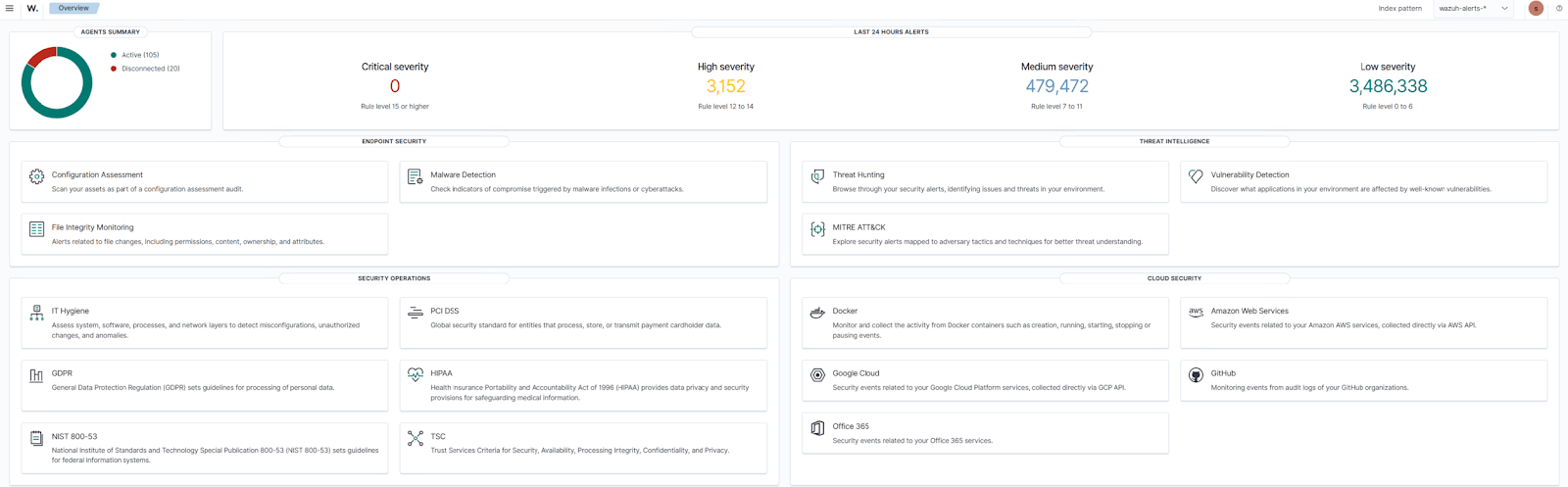Screen dimensions: 1568x487
Task: Open the user avatar menu
Action: click(x=1536, y=8)
